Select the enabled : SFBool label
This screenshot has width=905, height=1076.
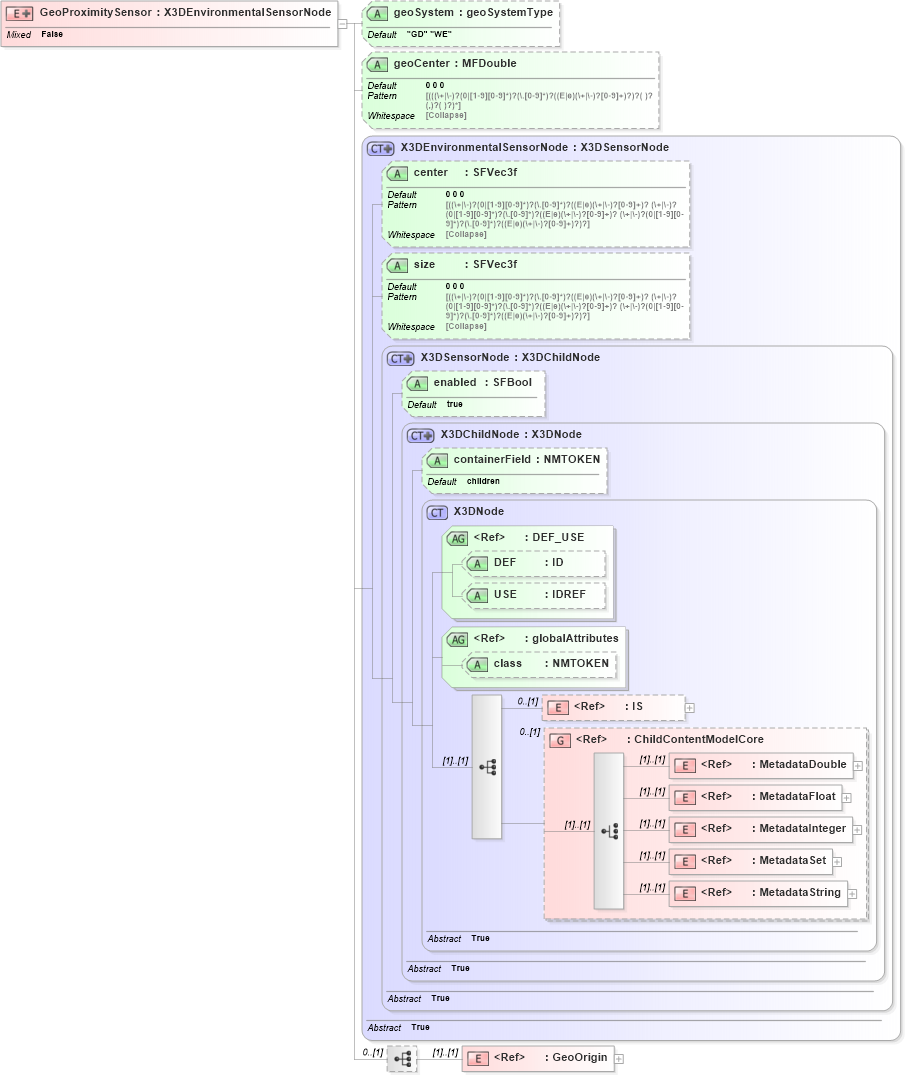pyautogui.click(x=482, y=382)
